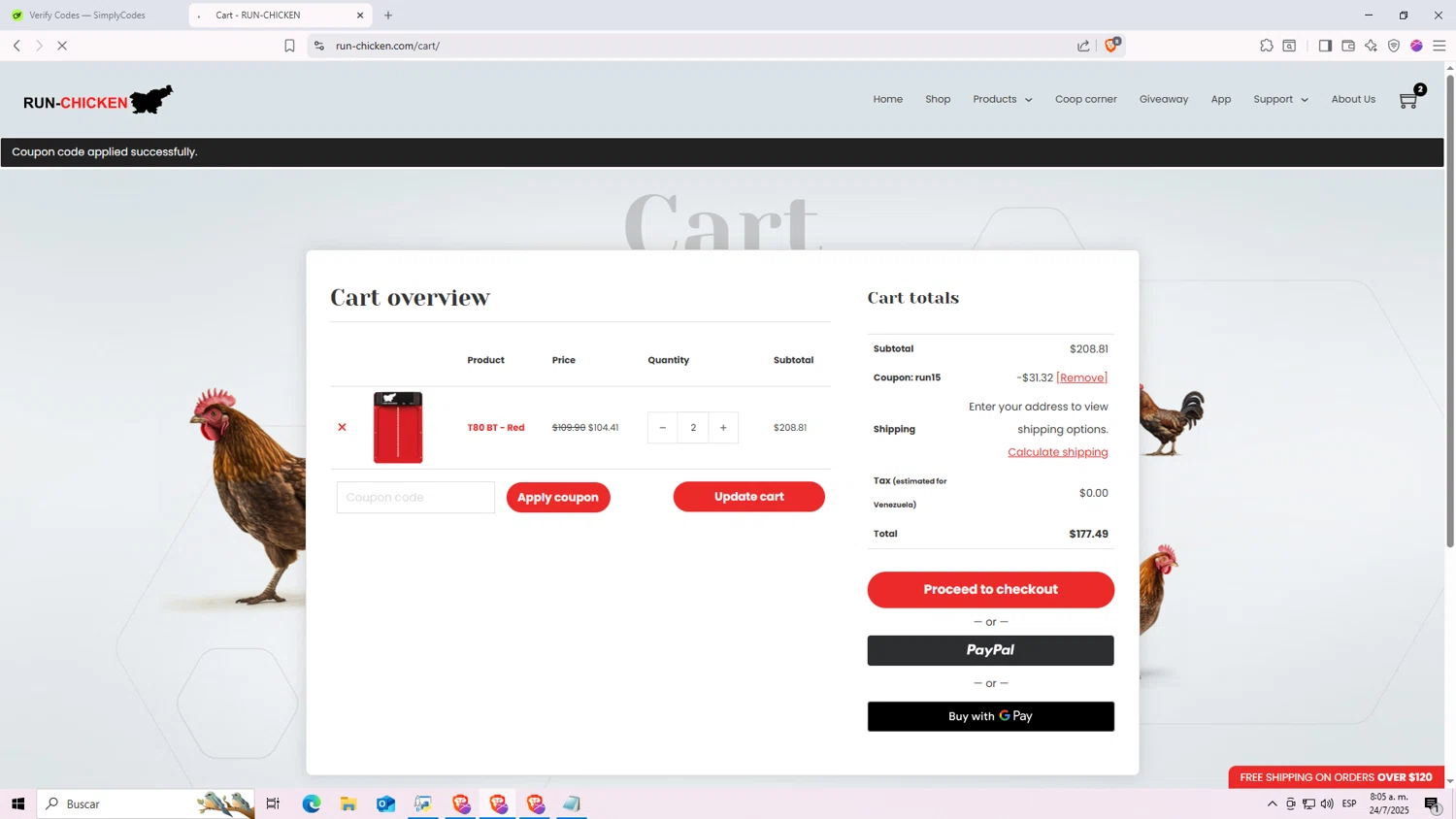Screen dimensions: 1456x819
Task: Click the quantity number field
Action: tap(693, 428)
